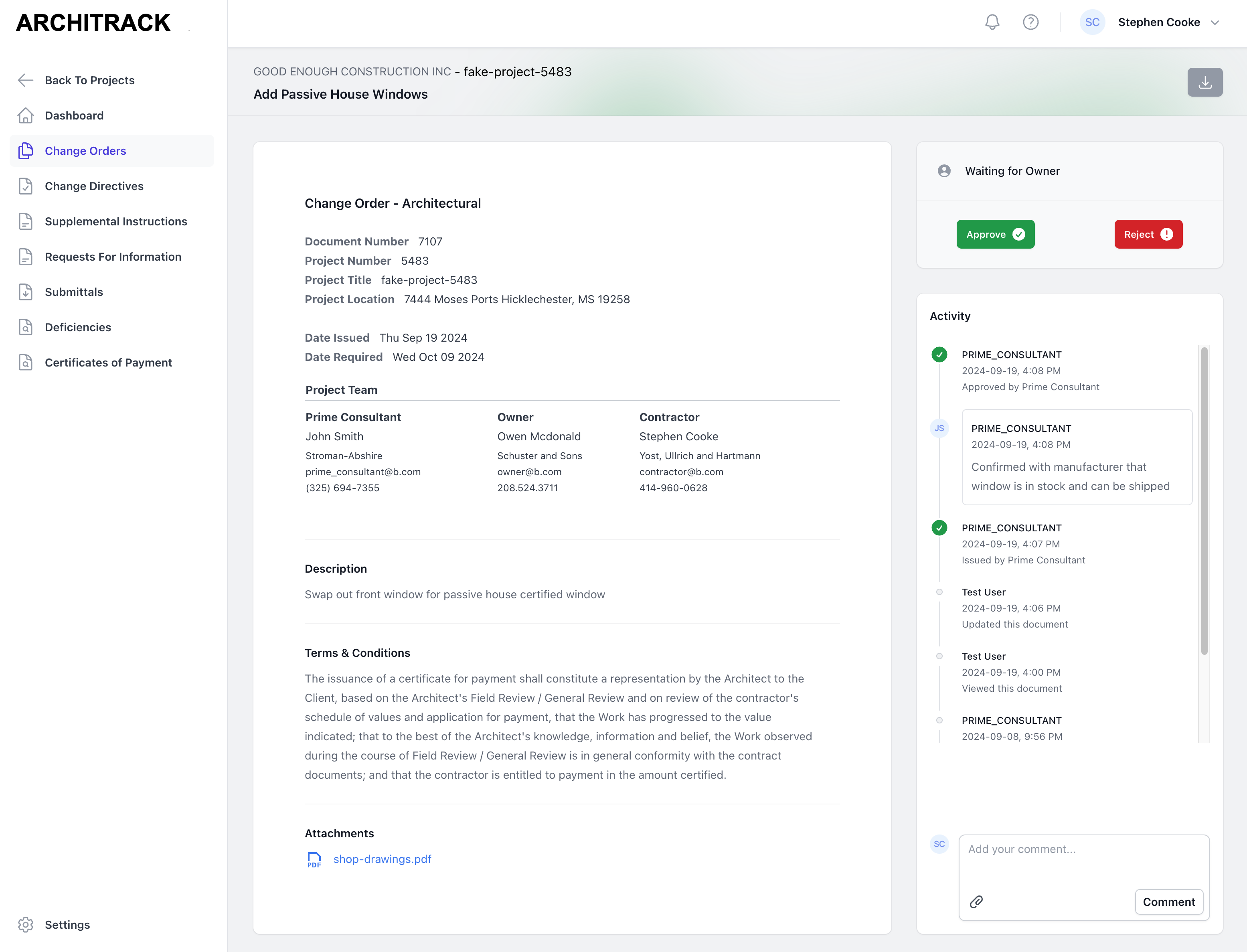Image resolution: width=1247 pixels, height=952 pixels.
Task: Expand the Stephen Cooke user menu chevron
Action: (x=1215, y=23)
